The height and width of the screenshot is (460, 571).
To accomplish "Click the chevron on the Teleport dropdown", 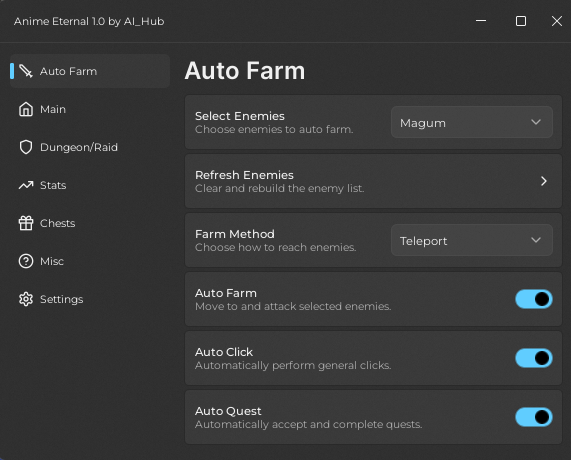I will pyautogui.click(x=536, y=240).
